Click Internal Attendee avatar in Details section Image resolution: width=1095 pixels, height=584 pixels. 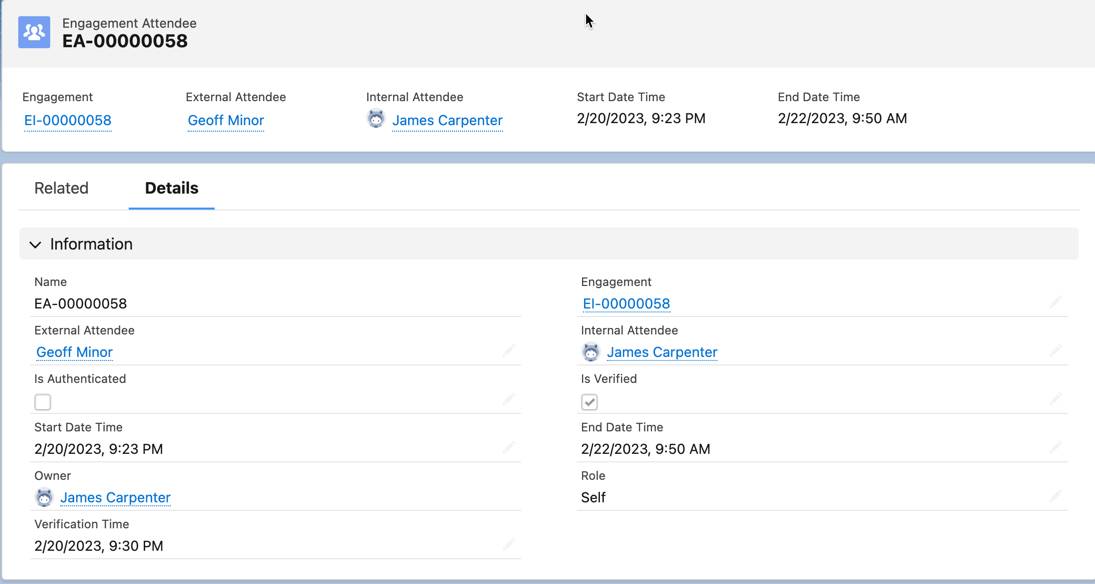(591, 352)
